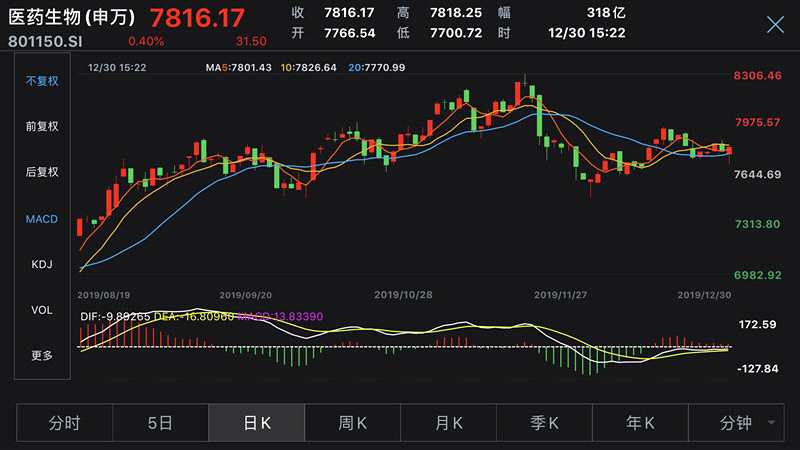This screenshot has width=800, height=450.
Task: Click the low price 7700.72
Action: tap(456, 33)
